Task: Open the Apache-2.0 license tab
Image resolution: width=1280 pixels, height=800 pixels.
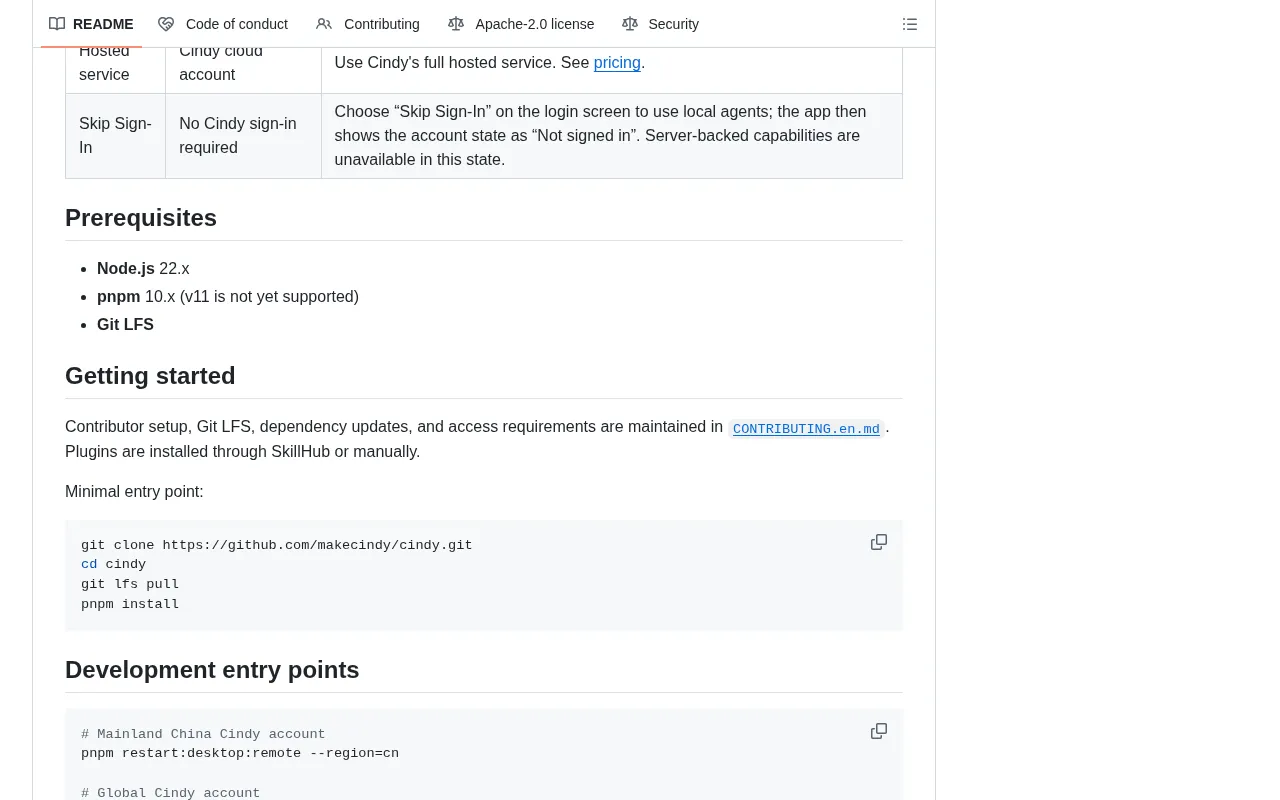Action: pos(521,24)
